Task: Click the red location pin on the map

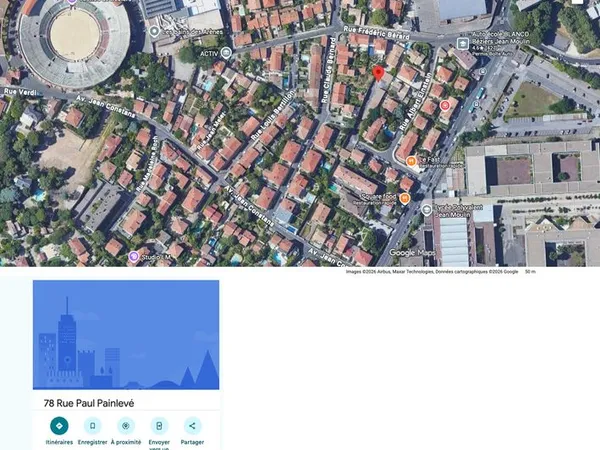Action: (x=378, y=73)
